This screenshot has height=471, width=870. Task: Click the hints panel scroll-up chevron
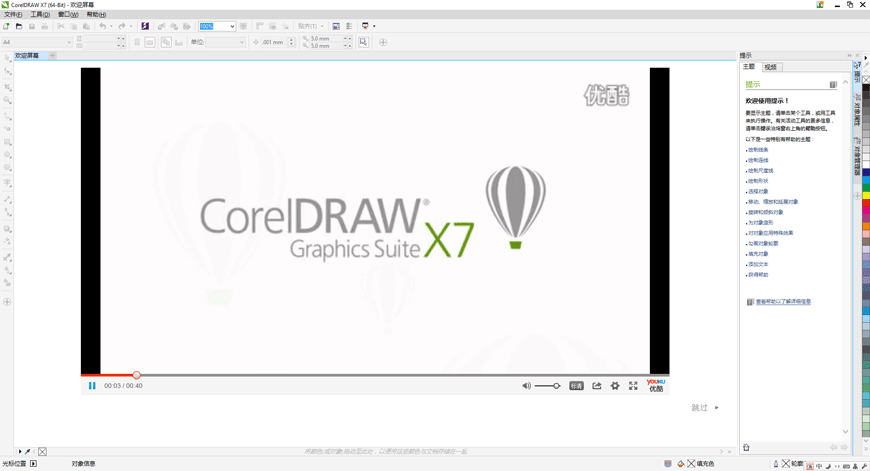845,82
